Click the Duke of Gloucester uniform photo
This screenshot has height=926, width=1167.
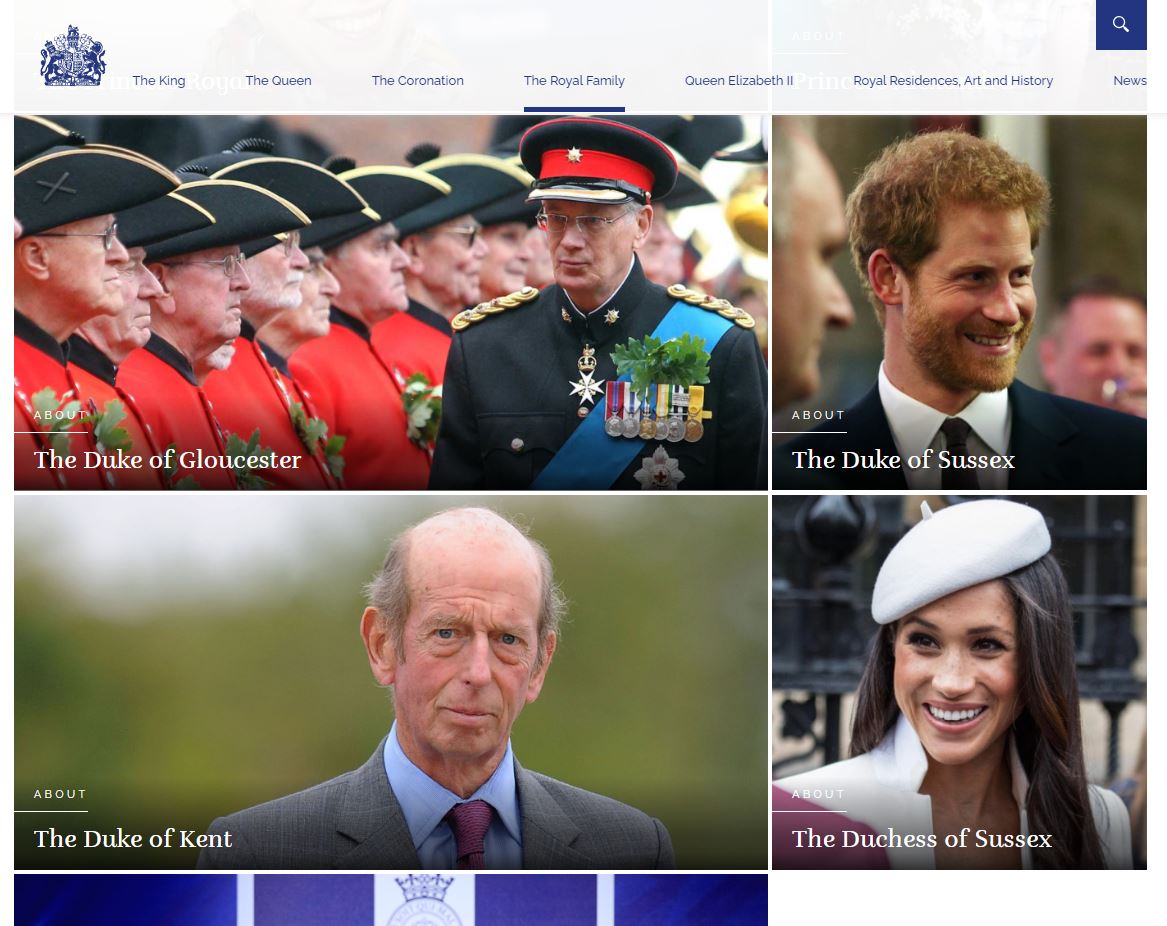[391, 302]
